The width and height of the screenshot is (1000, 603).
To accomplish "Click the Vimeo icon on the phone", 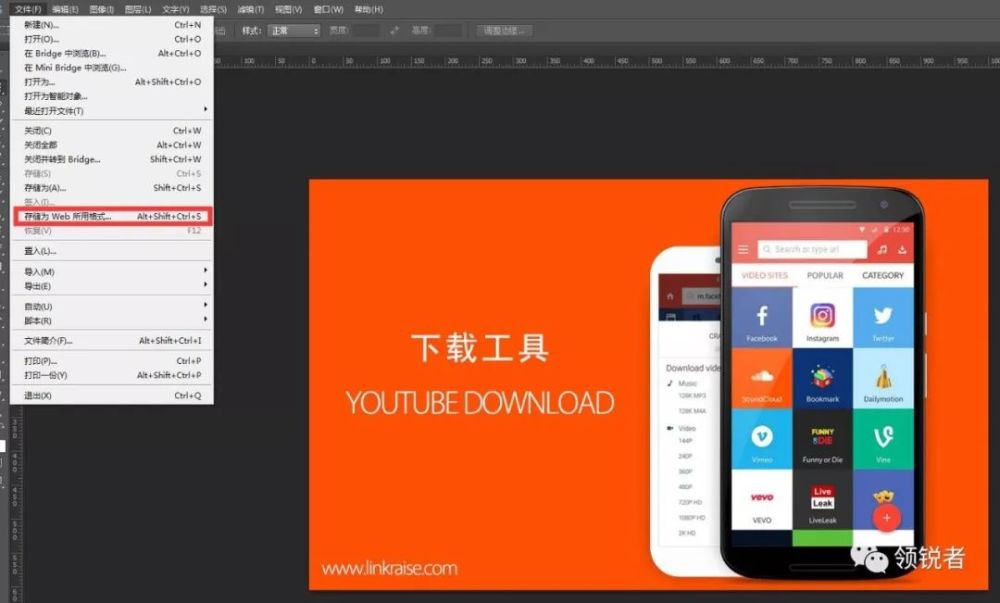I will 761,438.
